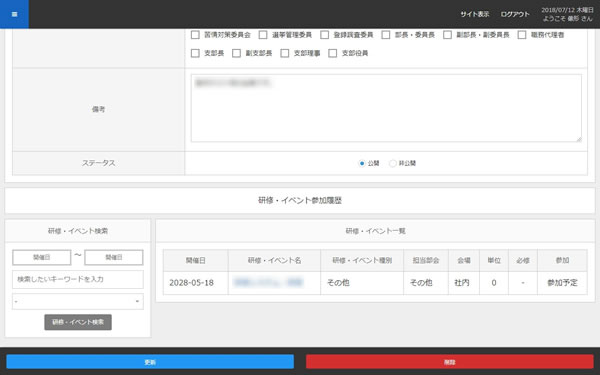Click the 備考 row label
Image resolution: width=600 pixels, height=375 pixels.
tap(98, 109)
